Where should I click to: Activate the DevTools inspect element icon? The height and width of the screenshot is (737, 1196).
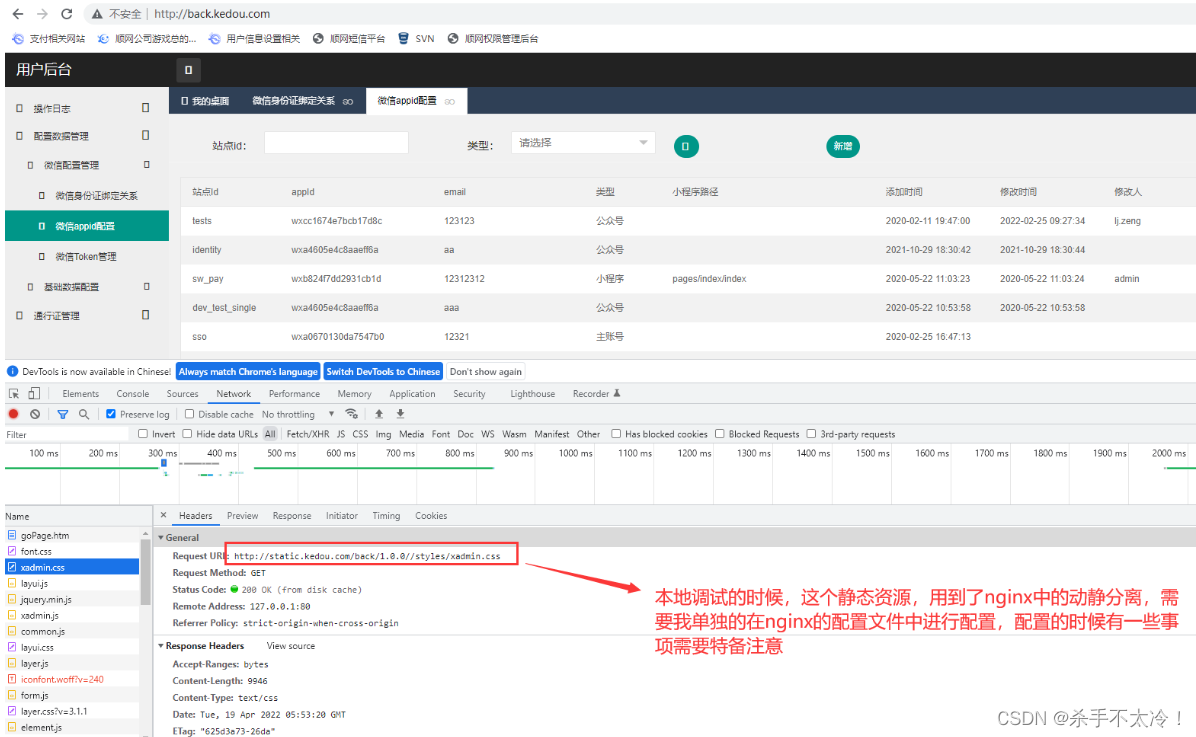(x=14, y=394)
